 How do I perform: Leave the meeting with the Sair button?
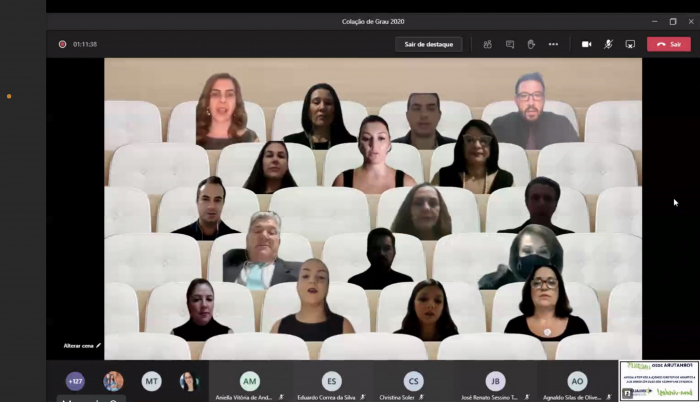click(669, 44)
